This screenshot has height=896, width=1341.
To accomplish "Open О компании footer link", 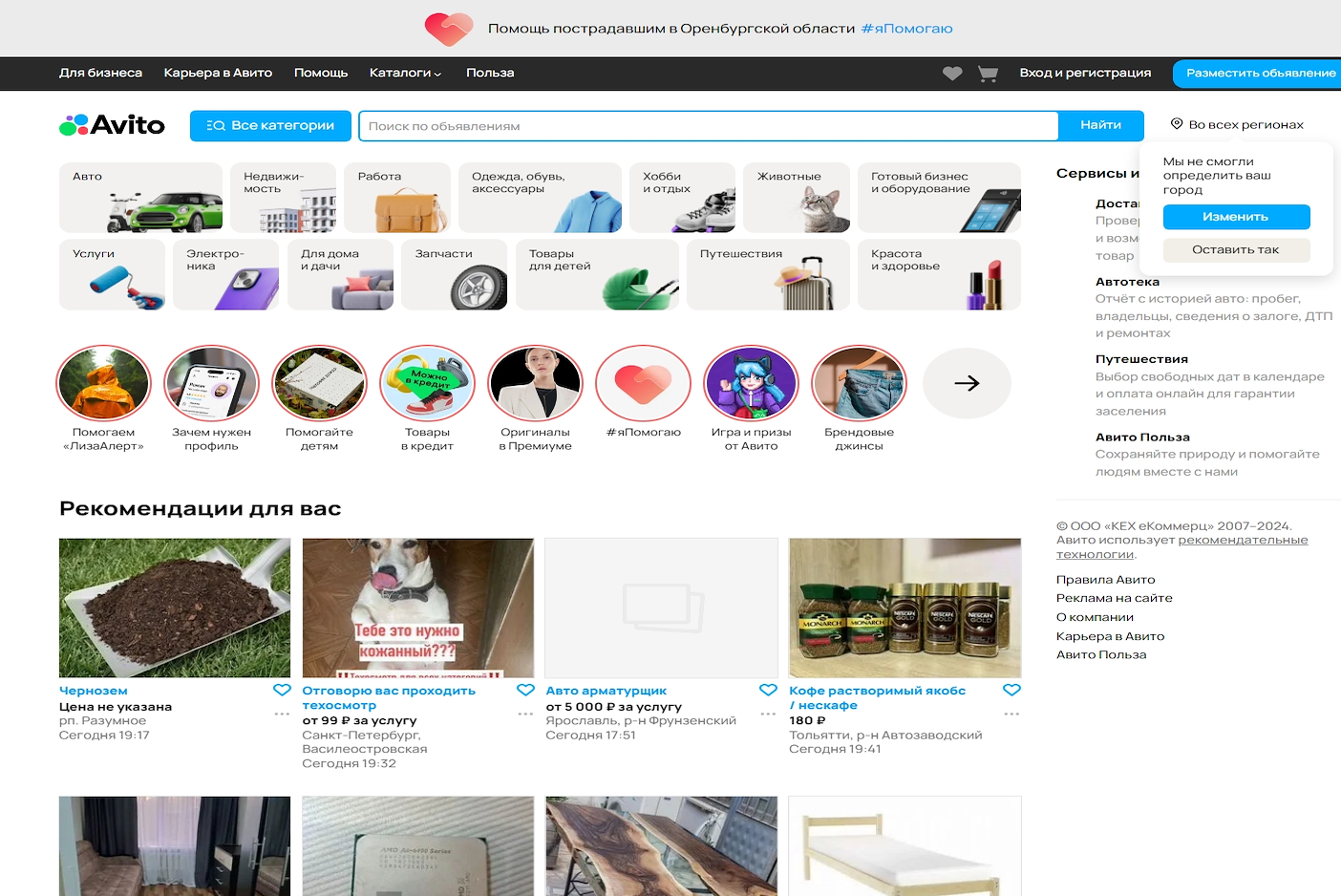I will [1095, 617].
